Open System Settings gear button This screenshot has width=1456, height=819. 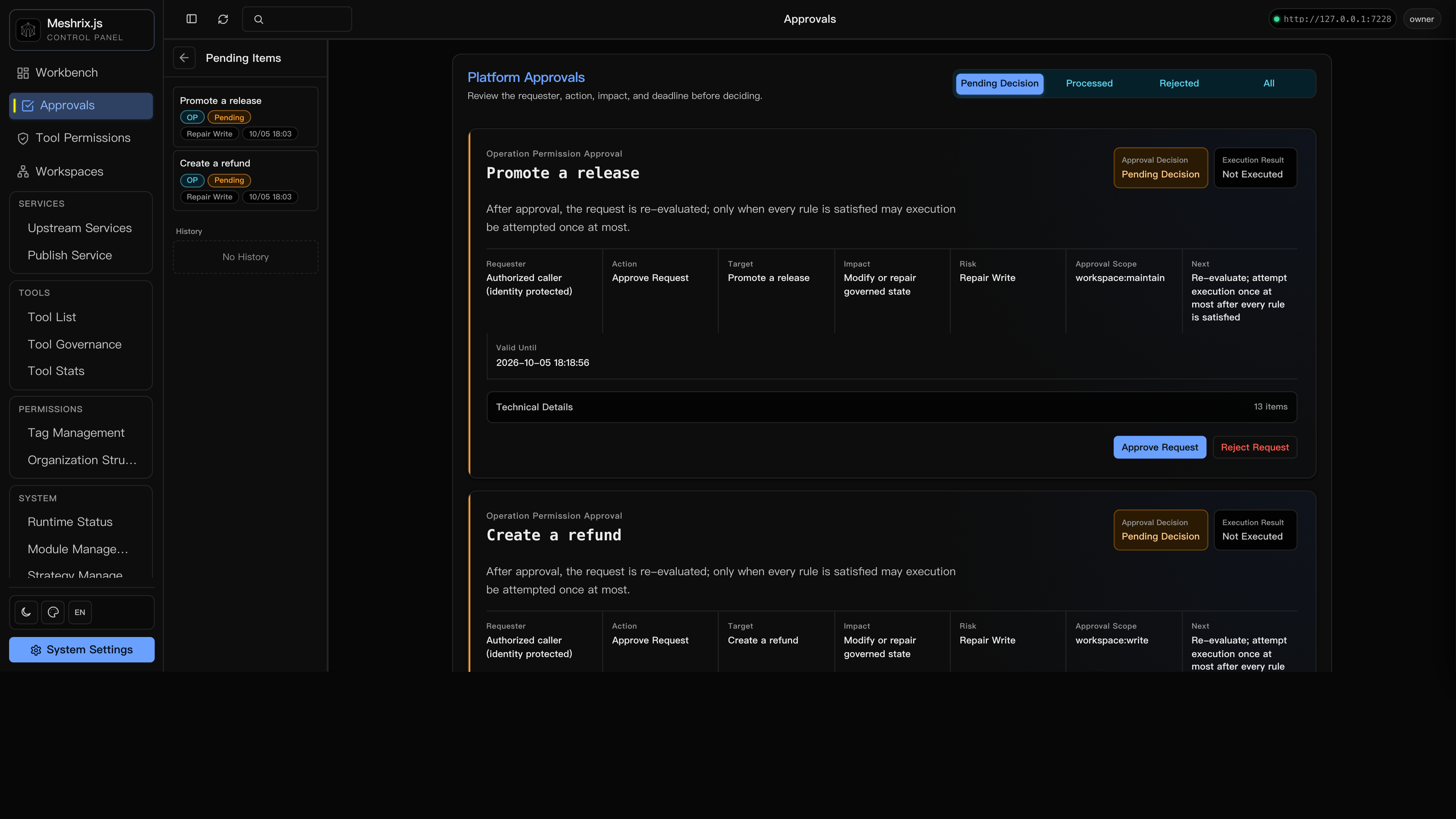[x=82, y=650]
